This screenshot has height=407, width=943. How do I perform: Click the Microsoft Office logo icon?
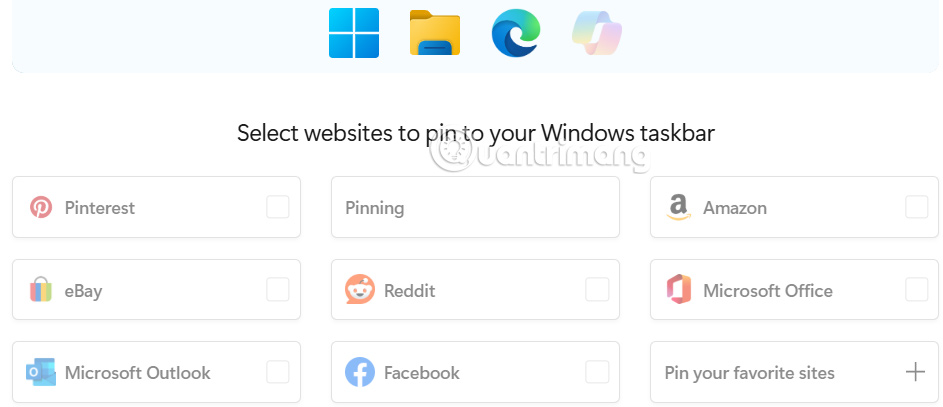tap(679, 291)
